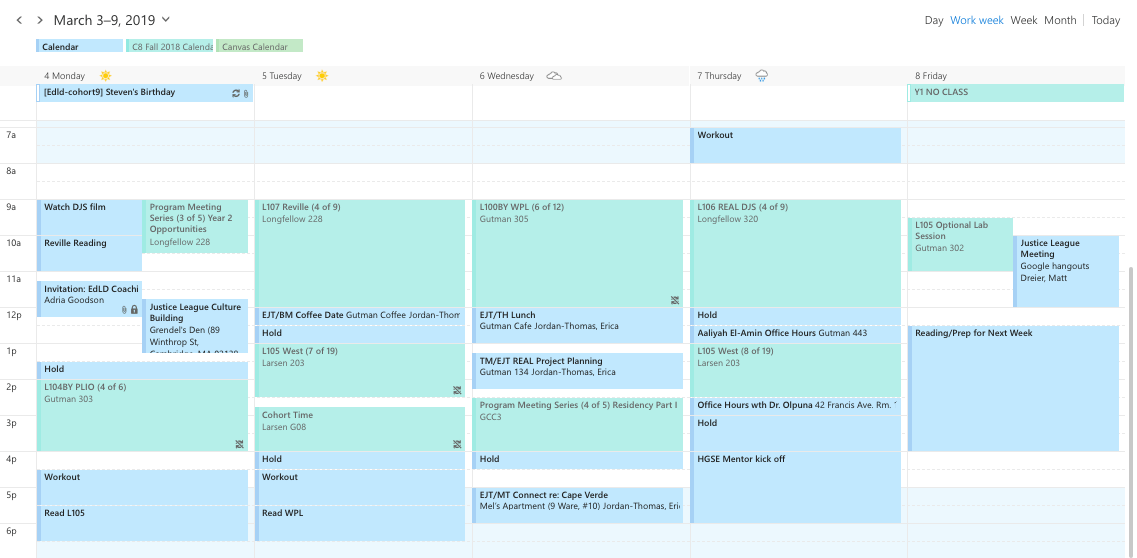Open the EJT/BM Coffee Date event
The width and height of the screenshot is (1137, 558).
360,317
